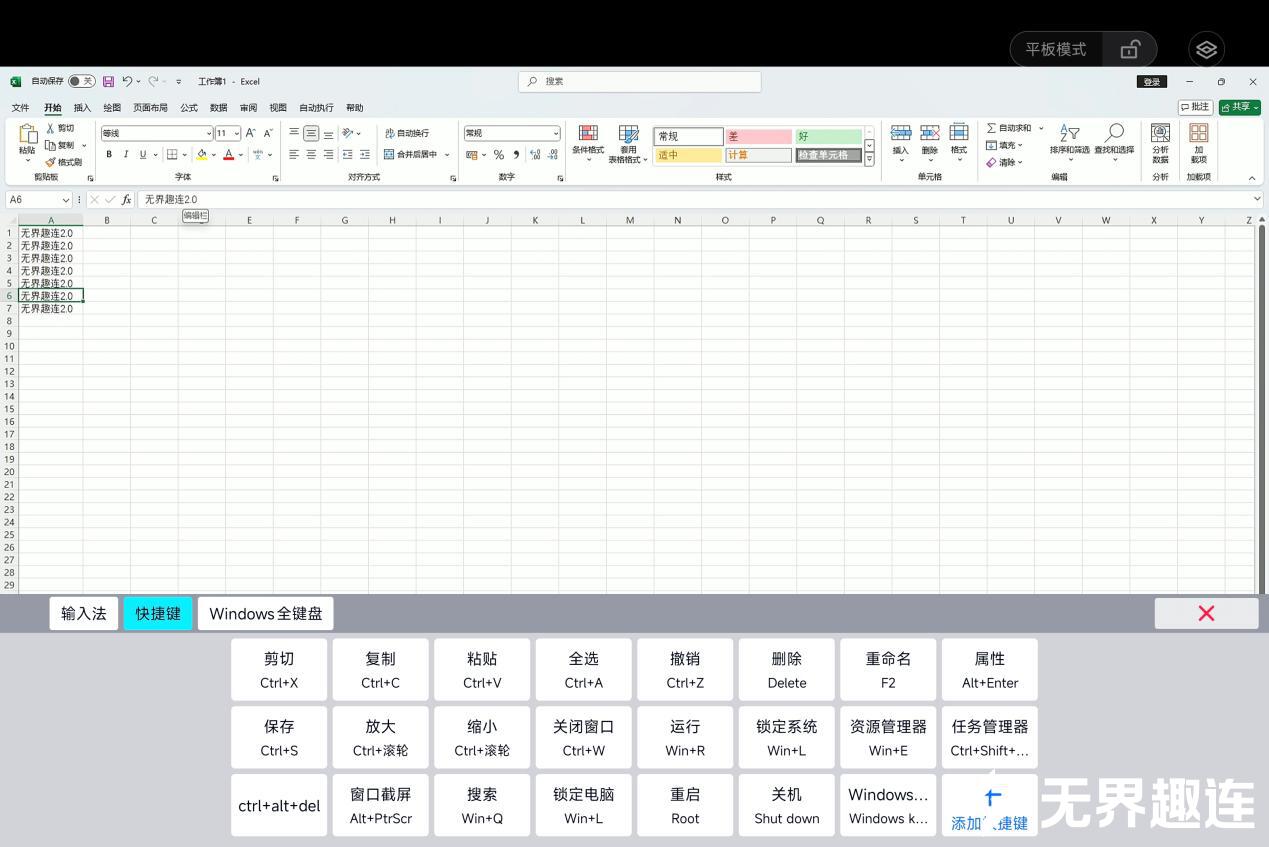This screenshot has height=847, width=1269.
Task: Expand the Name Box dropdown arrow
Action: point(66,200)
